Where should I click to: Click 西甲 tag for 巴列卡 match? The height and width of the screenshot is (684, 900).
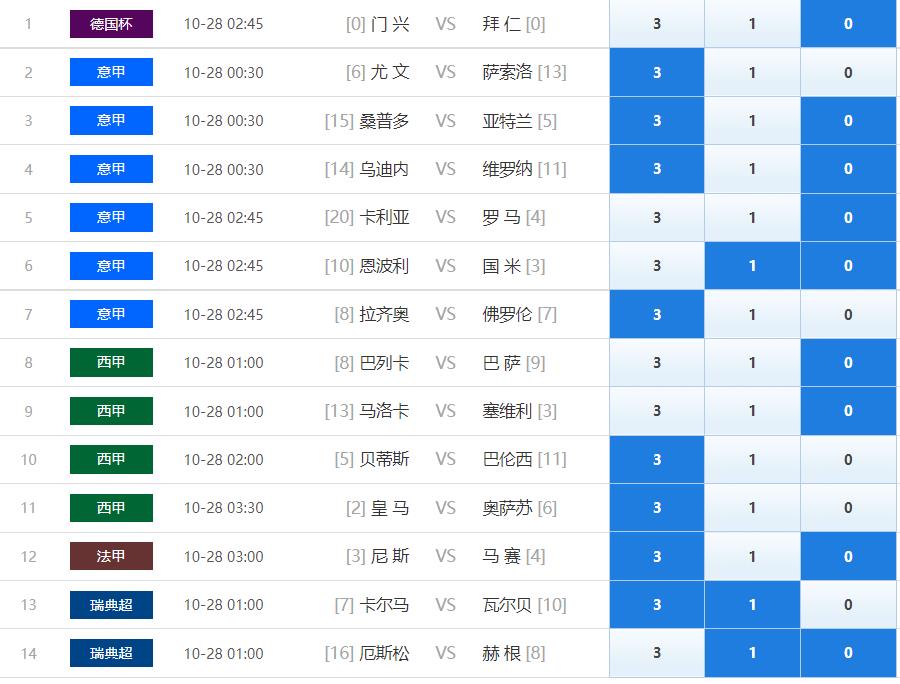point(111,363)
